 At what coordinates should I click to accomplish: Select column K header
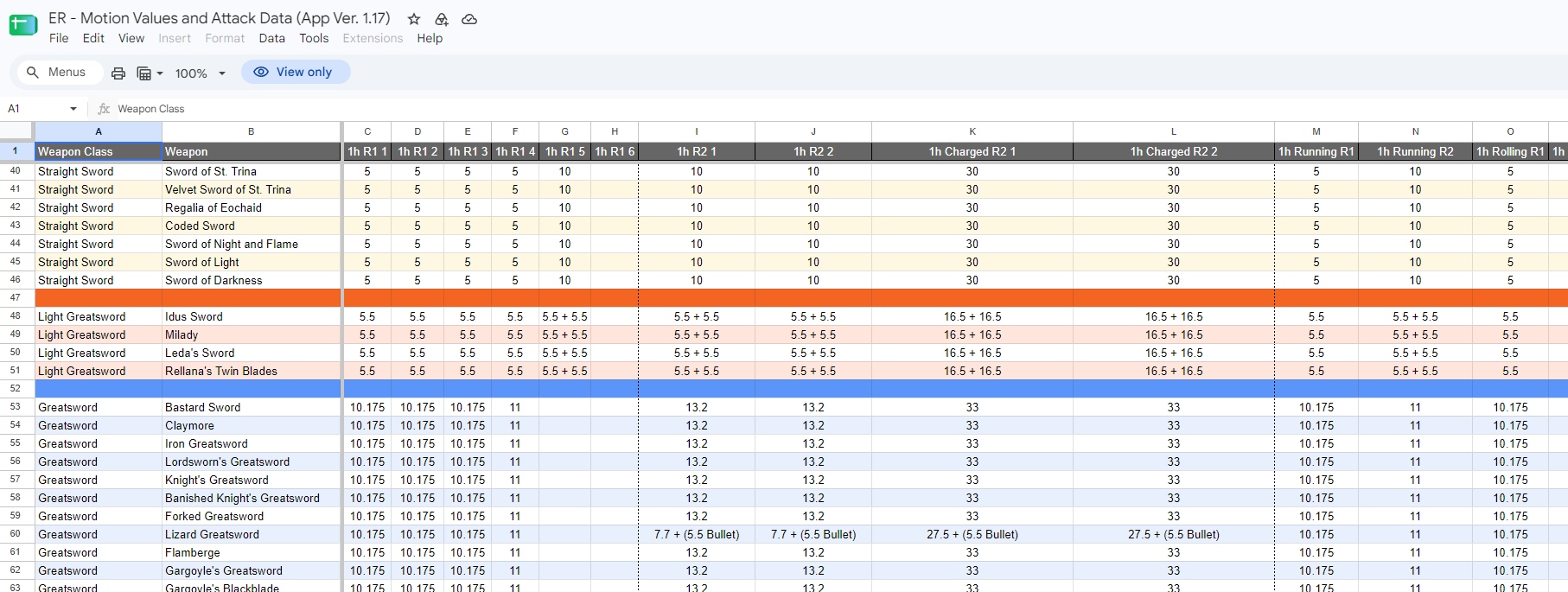(972, 131)
